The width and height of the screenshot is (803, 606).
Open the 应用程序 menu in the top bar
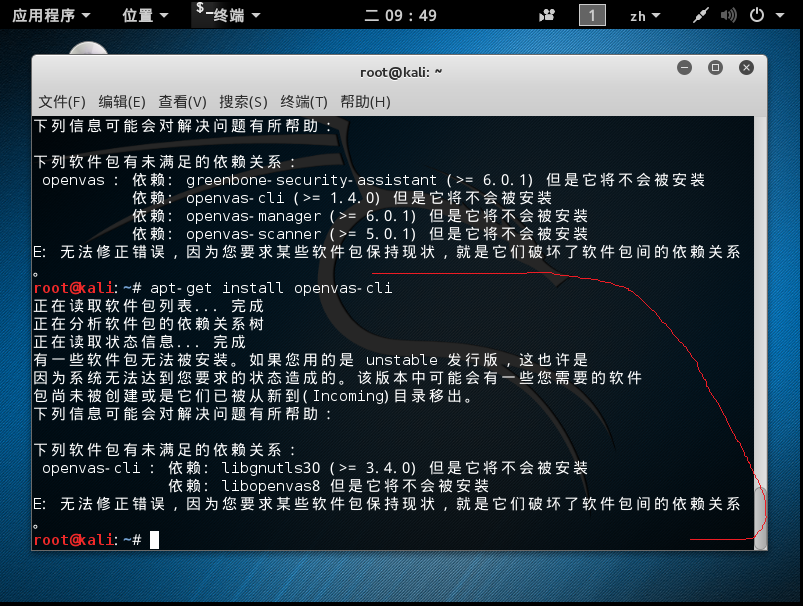point(51,15)
